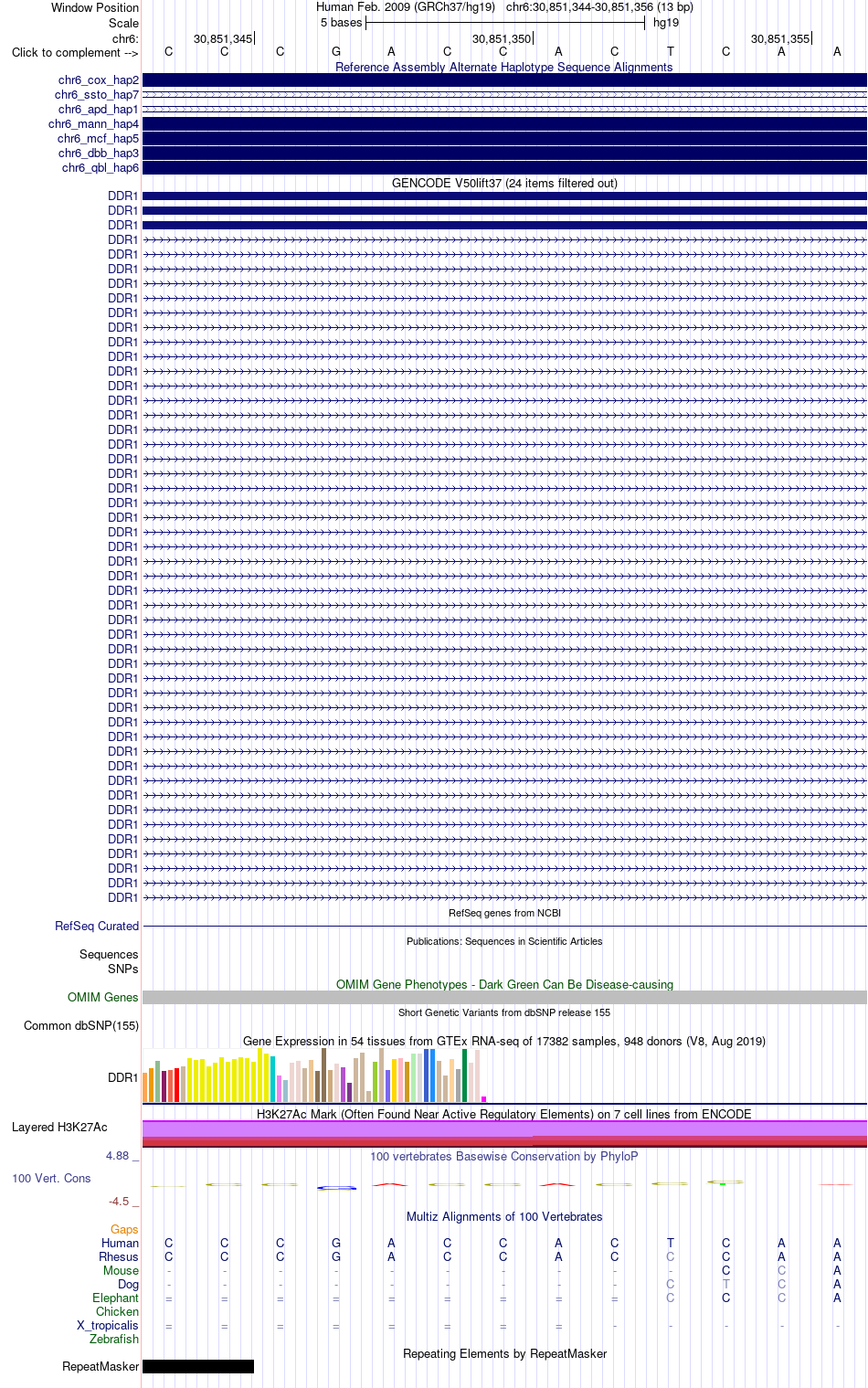Open 'Multiz Alignments of 100 Vertebrates' title
The height and width of the screenshot is (1388, 868).
click(x=504, y=1216)
